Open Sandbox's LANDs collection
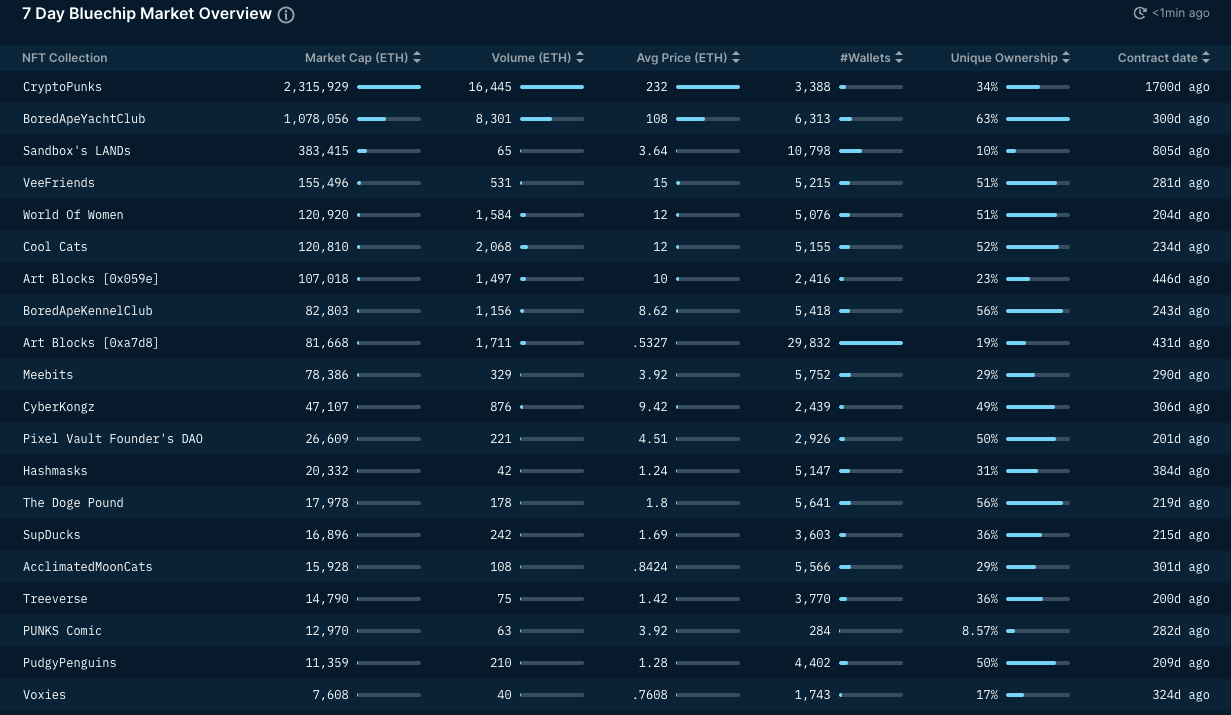1231x715 pixels. [77, 151]
